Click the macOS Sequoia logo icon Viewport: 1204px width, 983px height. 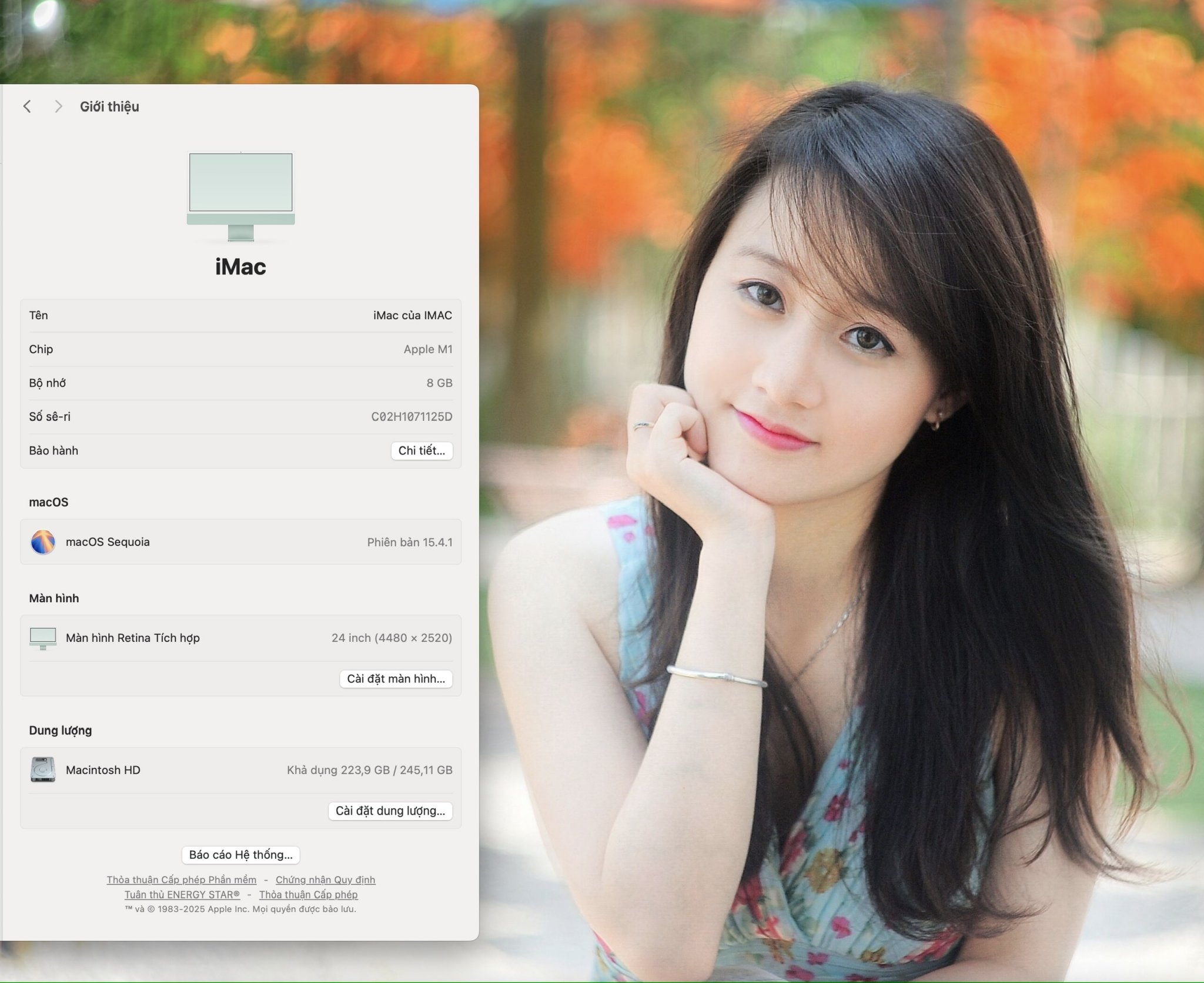[x=43, y=542]
